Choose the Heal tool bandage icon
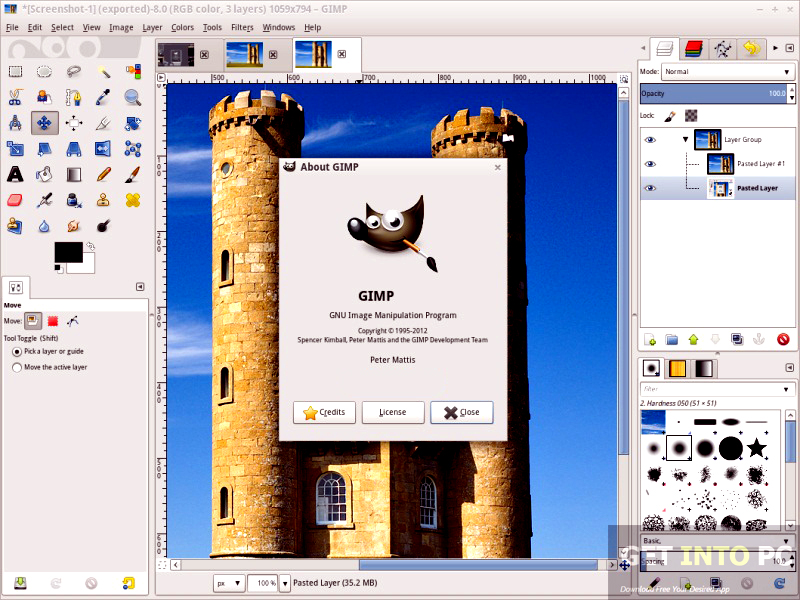Image resolution: width=800 pixels, height=600 pixels. (132, 200)
